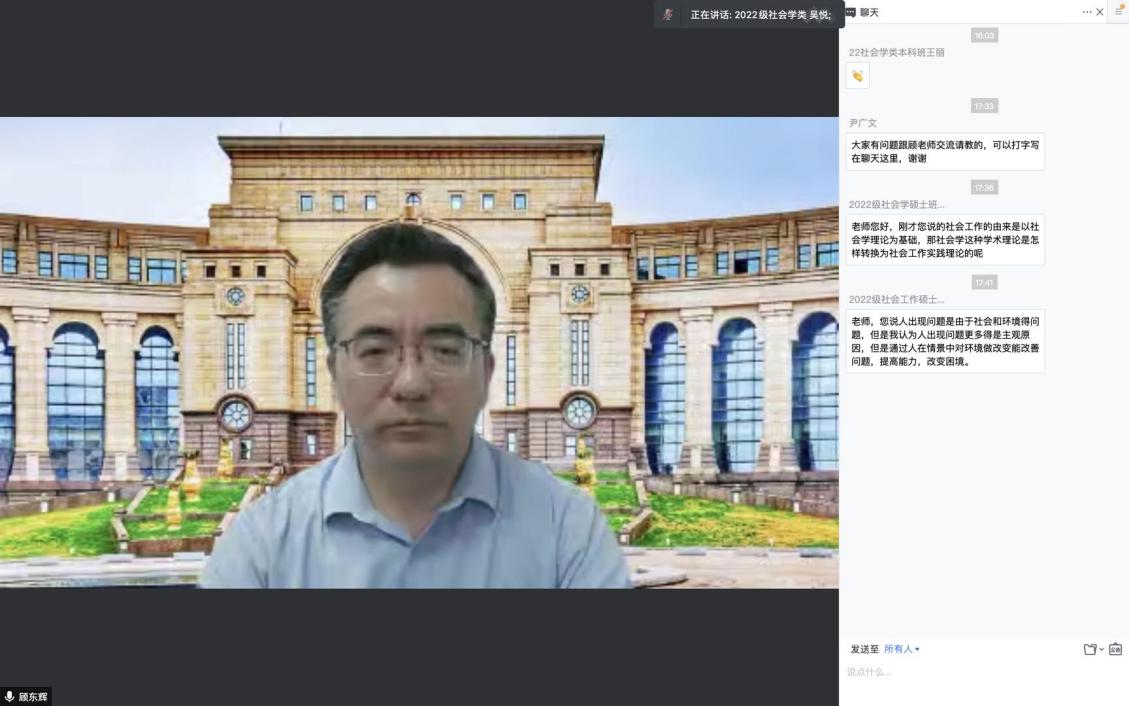Select message starting with 大家有问题跟顾老师交流

(945, 151)
